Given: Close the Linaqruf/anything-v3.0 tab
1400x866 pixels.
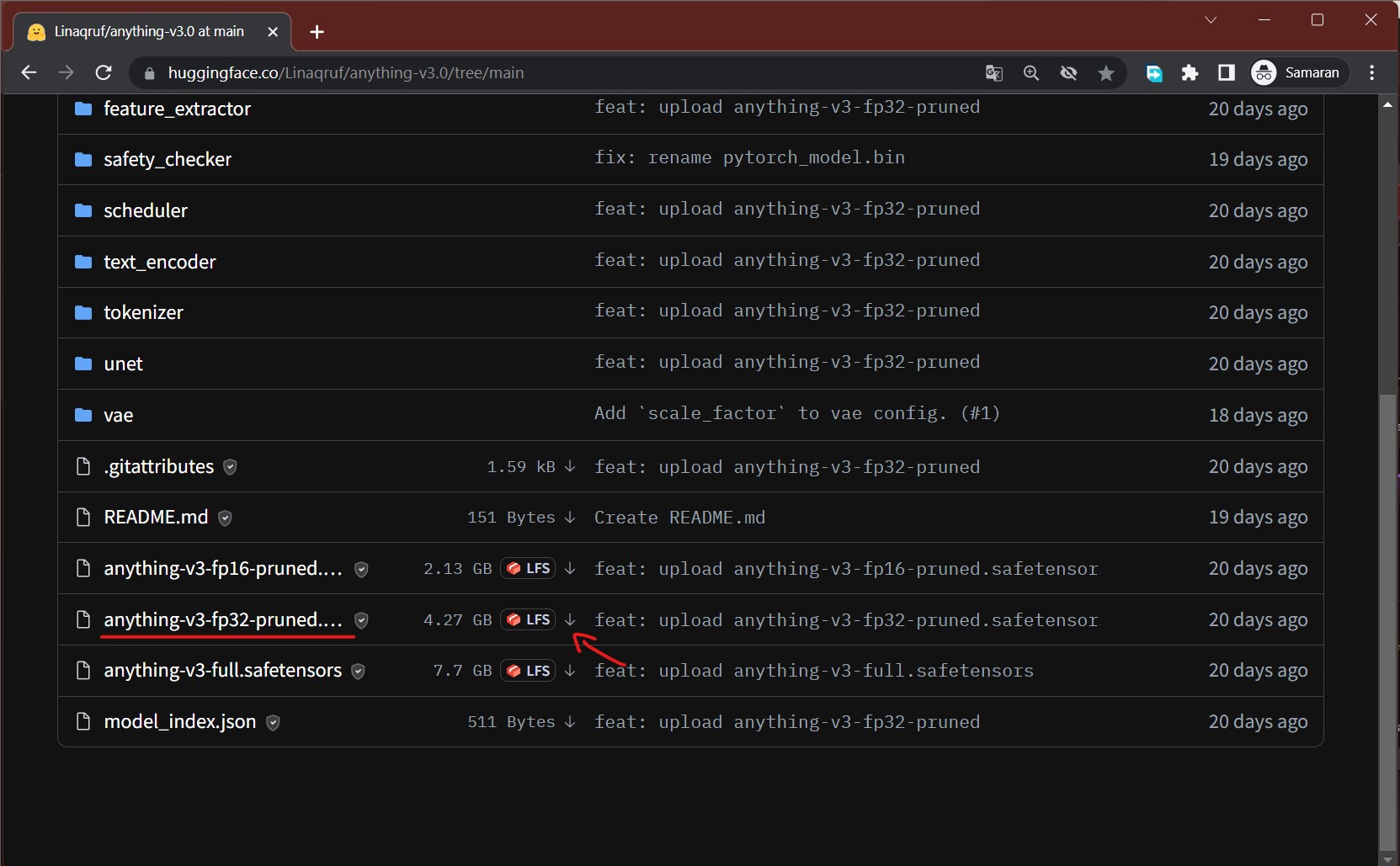Looking at the screenshot, I should [x=273, y=32].
